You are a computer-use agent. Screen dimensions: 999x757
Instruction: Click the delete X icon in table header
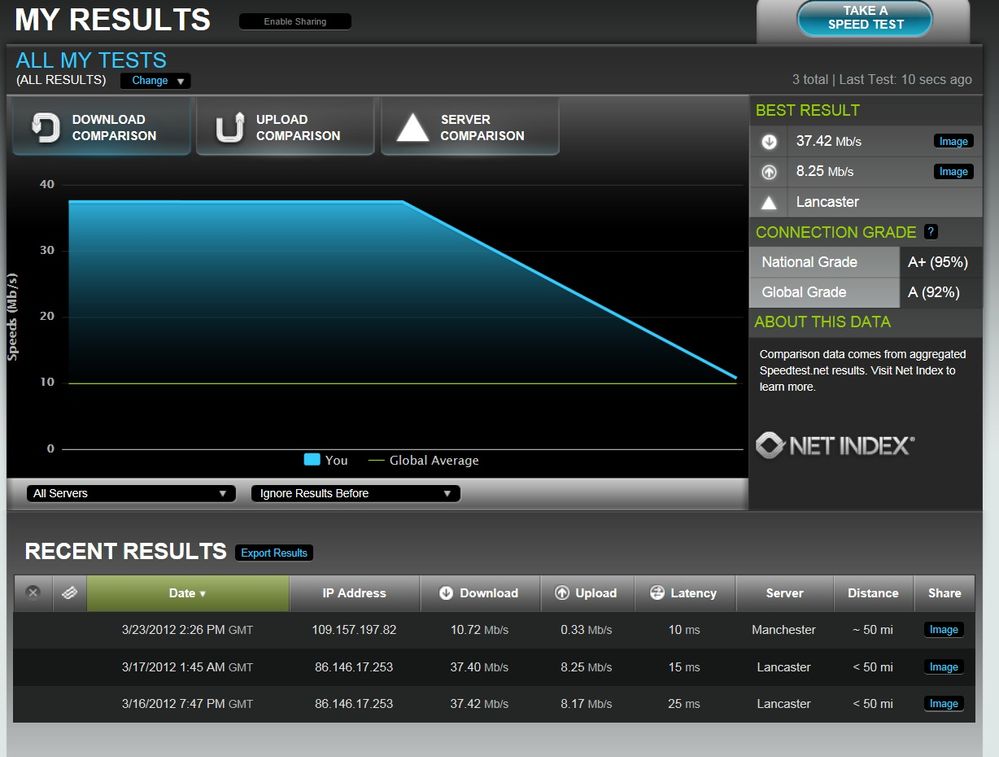tap(33, 593)
